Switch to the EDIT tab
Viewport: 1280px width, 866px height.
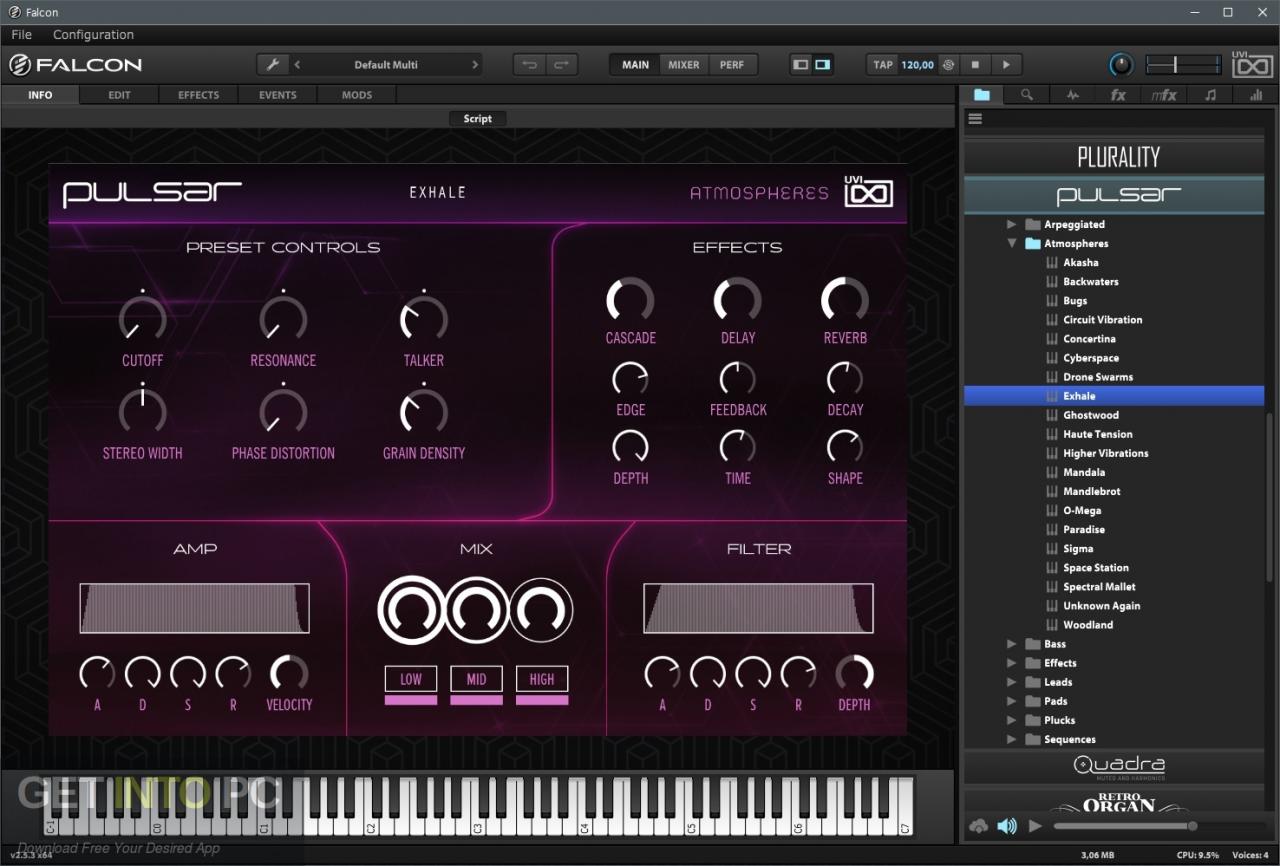coord(119,95)
